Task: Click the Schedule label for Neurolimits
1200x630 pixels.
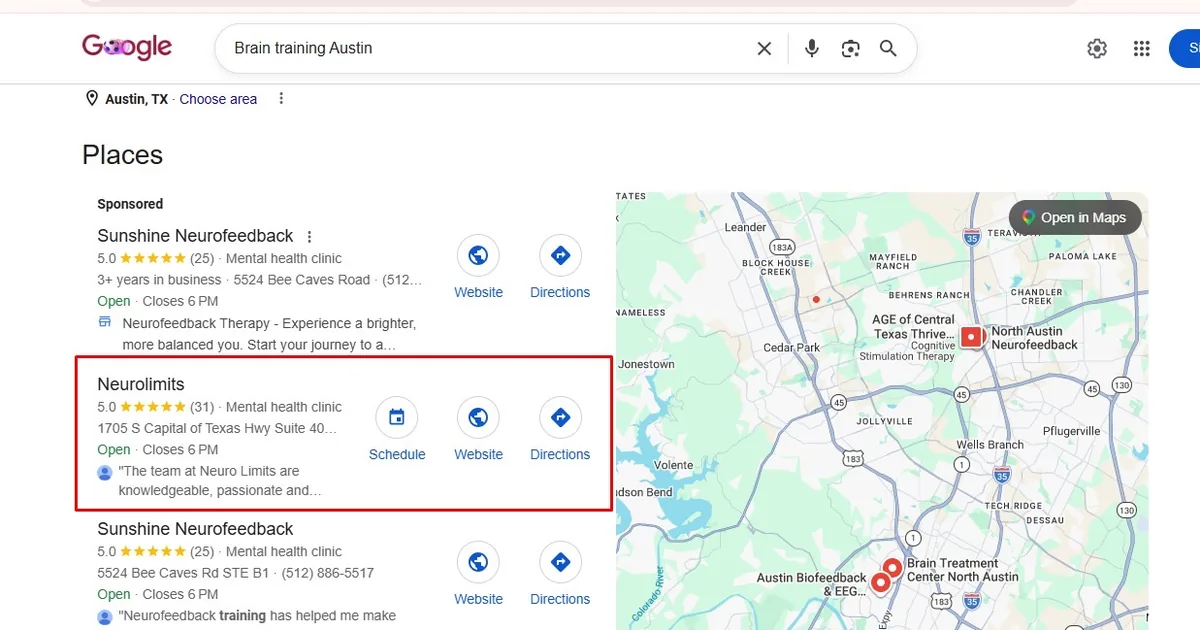Action: (x=397, y=454)
